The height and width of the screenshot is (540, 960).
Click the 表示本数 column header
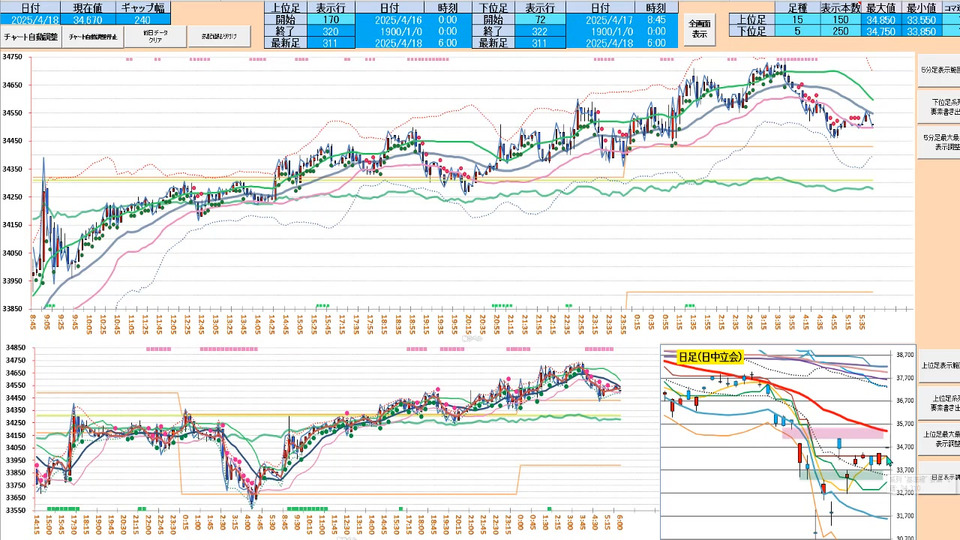coord(841,8)
